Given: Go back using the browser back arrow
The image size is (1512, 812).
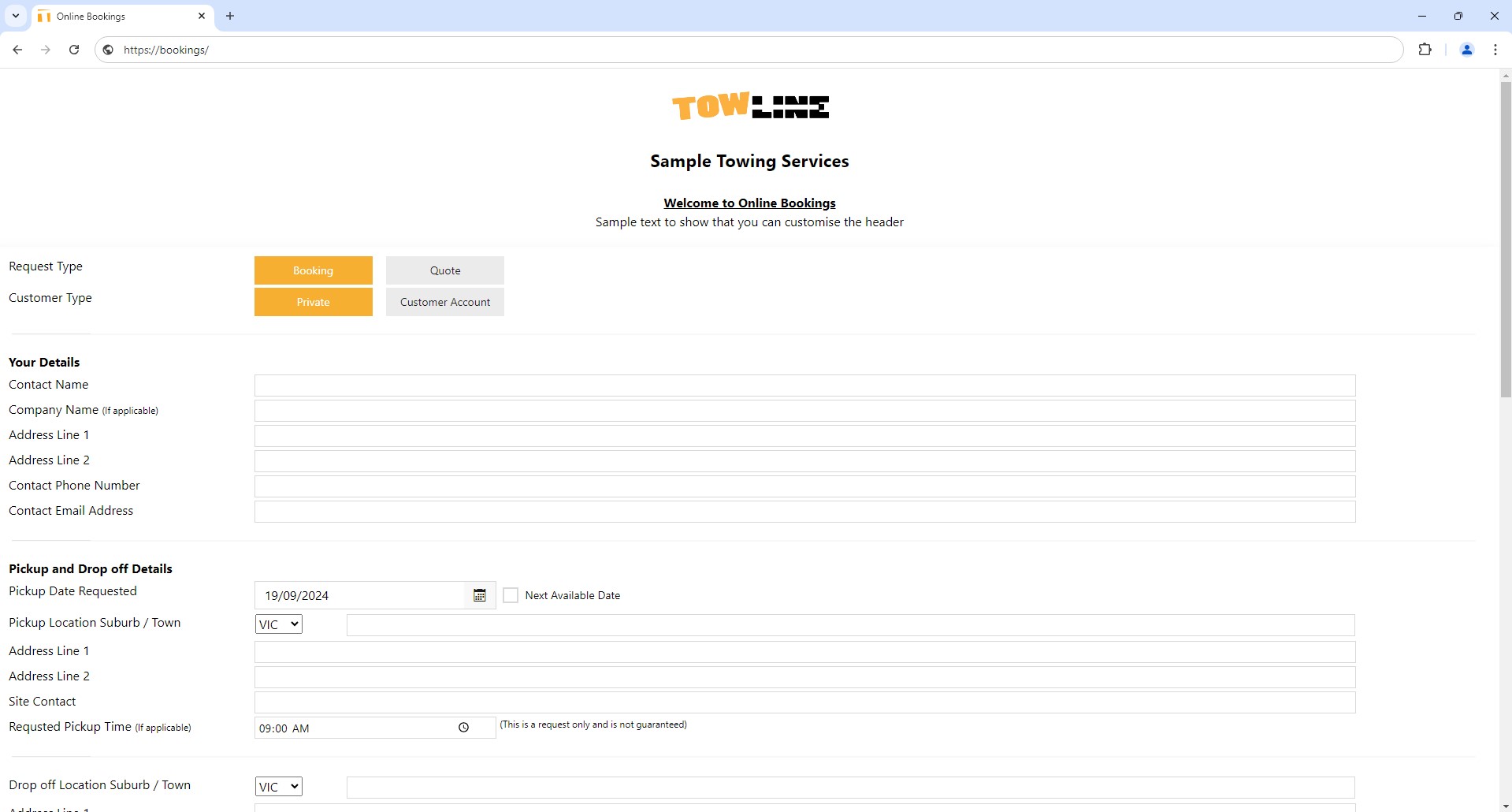Looking at the screenshot, I should 17,50.
